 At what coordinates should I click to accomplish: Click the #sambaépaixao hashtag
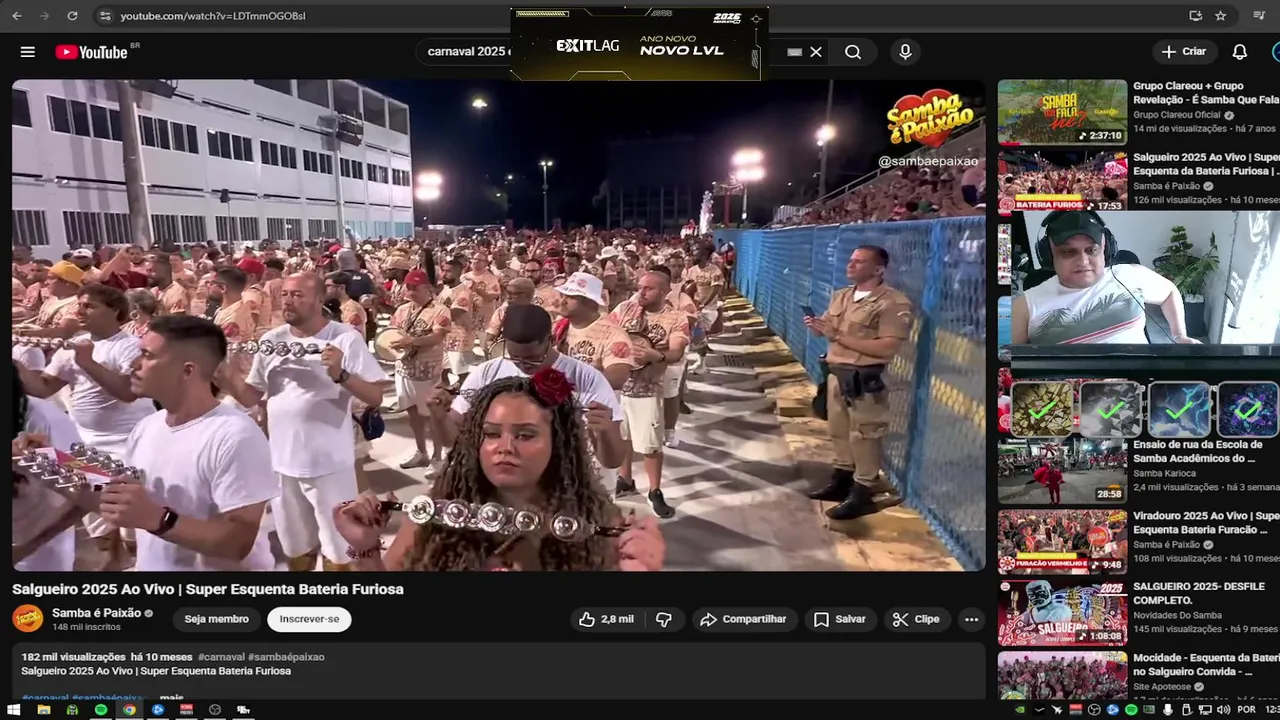(286, 657)
